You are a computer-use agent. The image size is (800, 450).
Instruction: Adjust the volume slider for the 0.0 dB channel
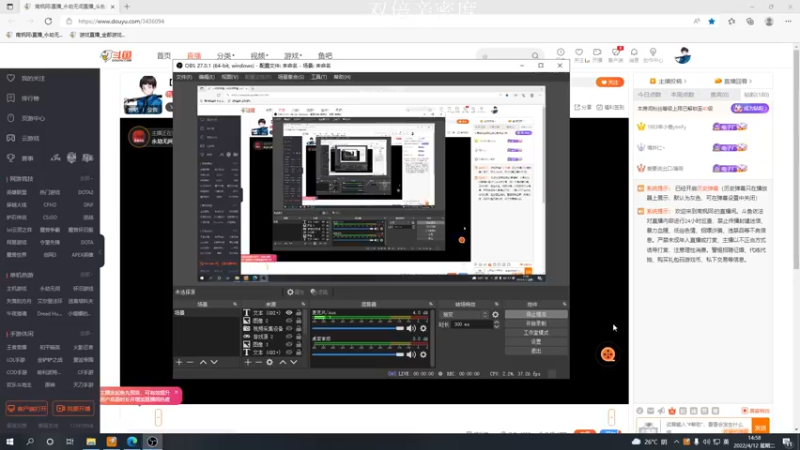click(358, 355)
